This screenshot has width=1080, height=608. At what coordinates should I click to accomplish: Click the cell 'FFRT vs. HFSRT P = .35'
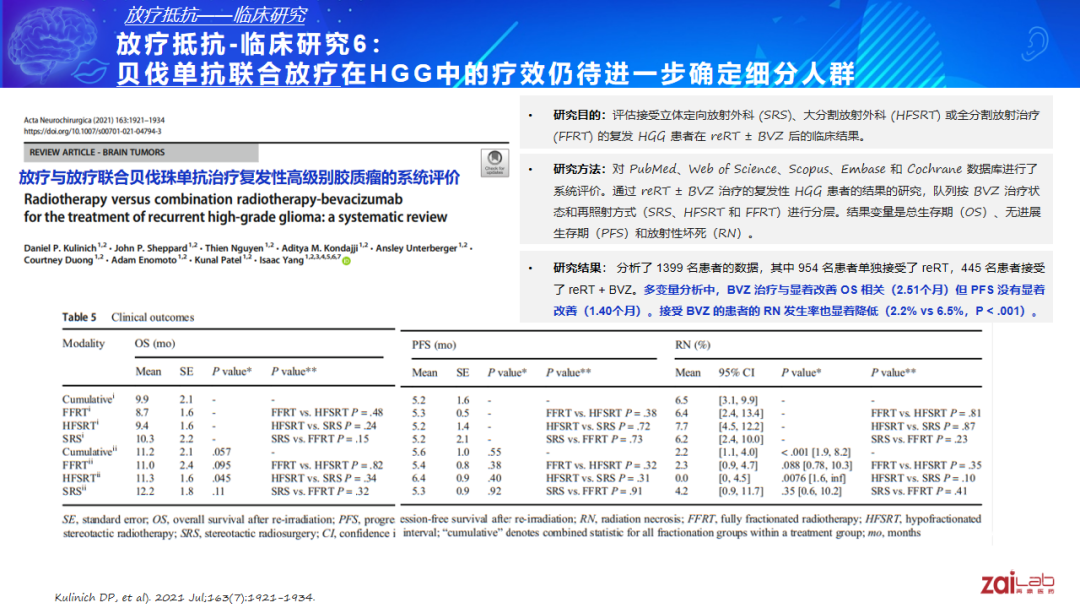926,465
